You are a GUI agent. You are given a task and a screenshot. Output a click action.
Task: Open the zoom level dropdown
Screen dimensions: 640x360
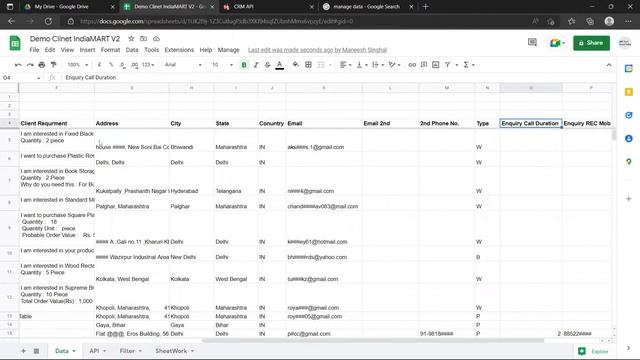77,65
